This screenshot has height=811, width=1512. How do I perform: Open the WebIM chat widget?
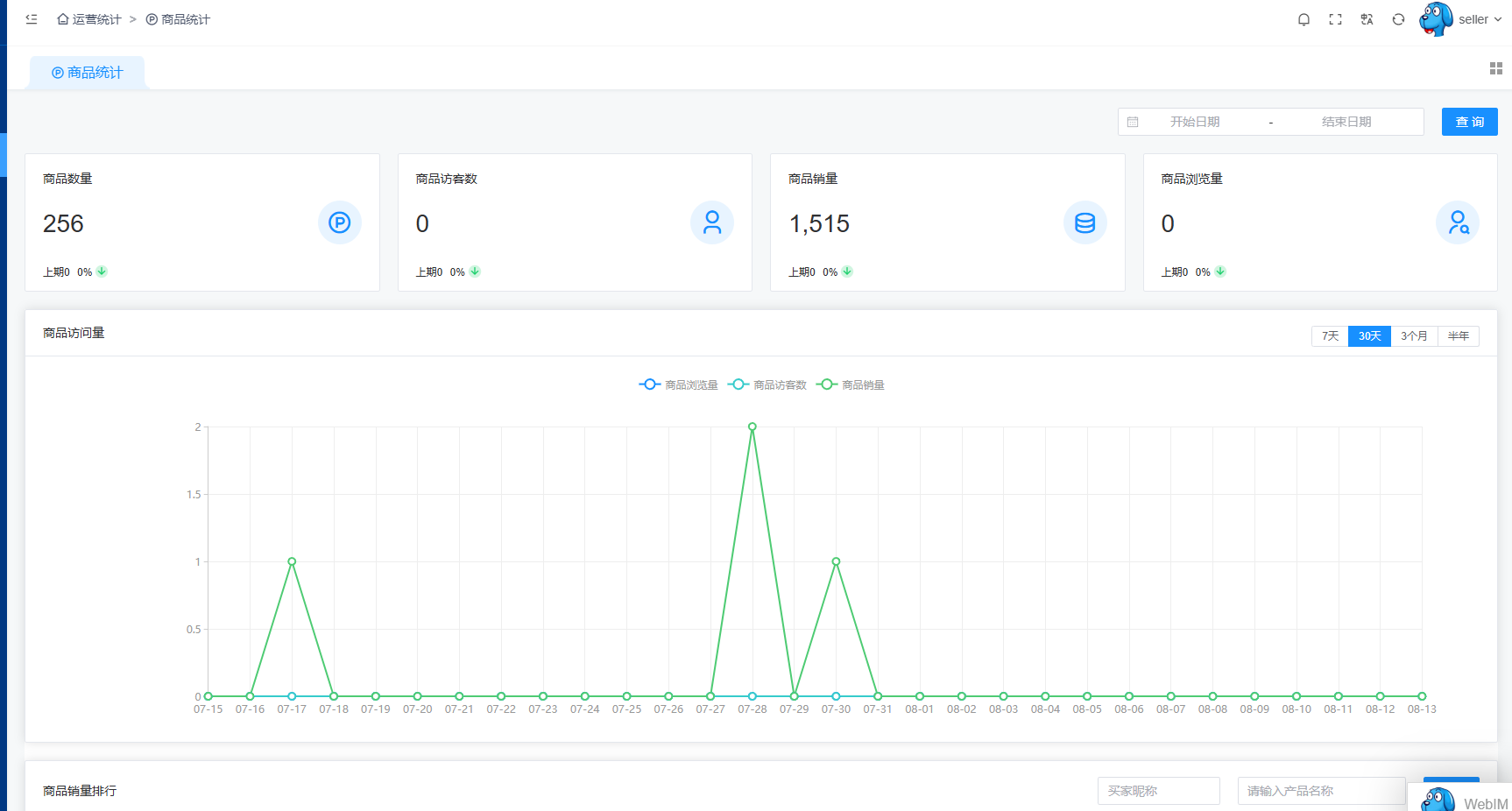tap(1463, 800)
